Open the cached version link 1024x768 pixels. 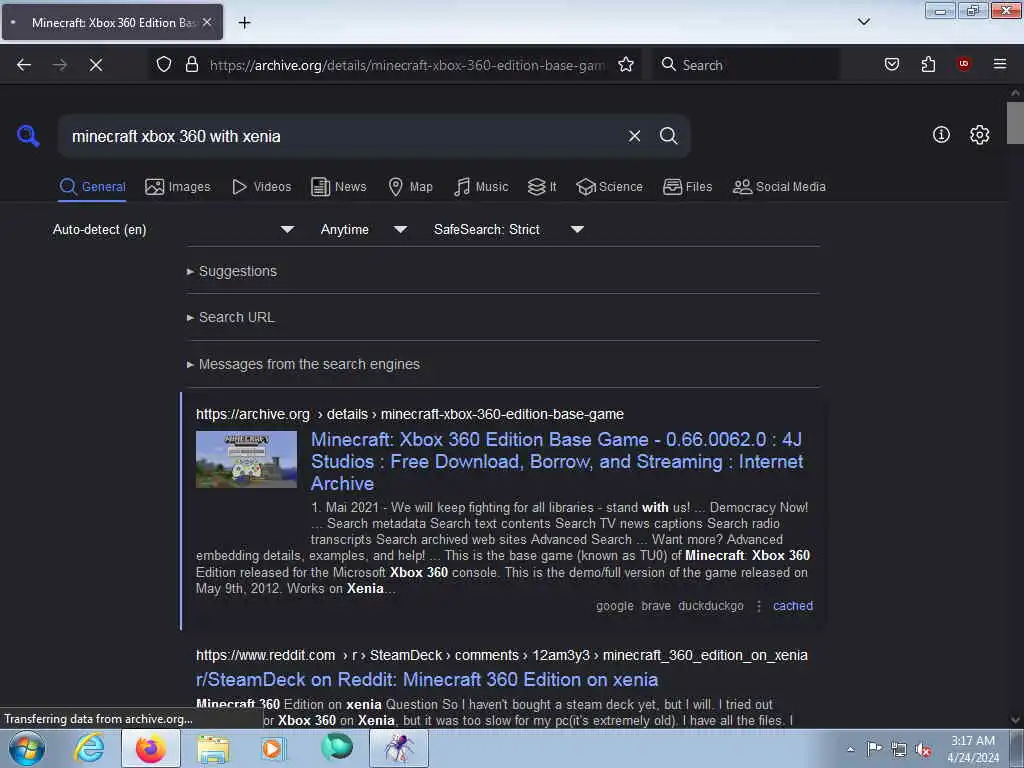point(793,605)
